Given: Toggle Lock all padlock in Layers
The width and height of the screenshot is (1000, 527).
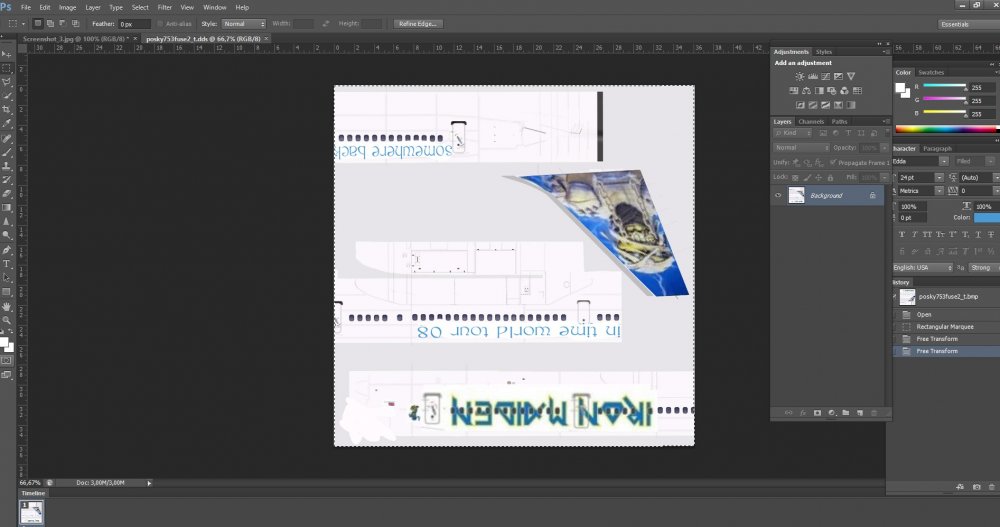Looking at the screenshot, I should coord(830,177).
